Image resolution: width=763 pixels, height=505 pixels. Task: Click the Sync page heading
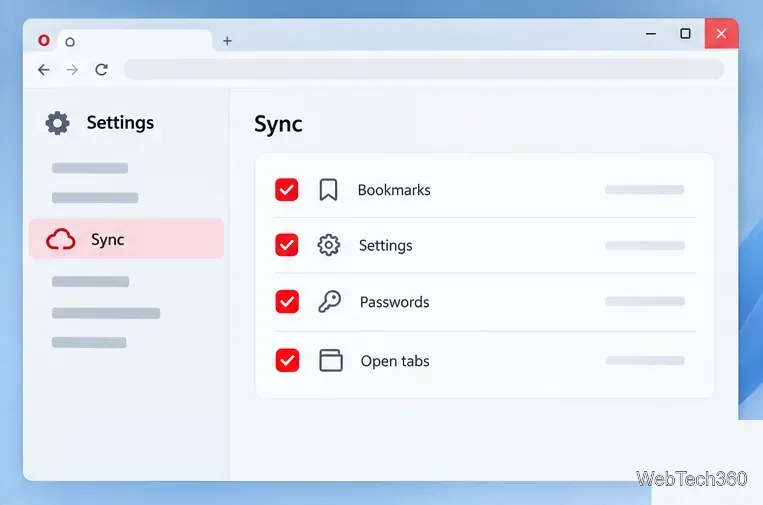[x=278, y=124]
